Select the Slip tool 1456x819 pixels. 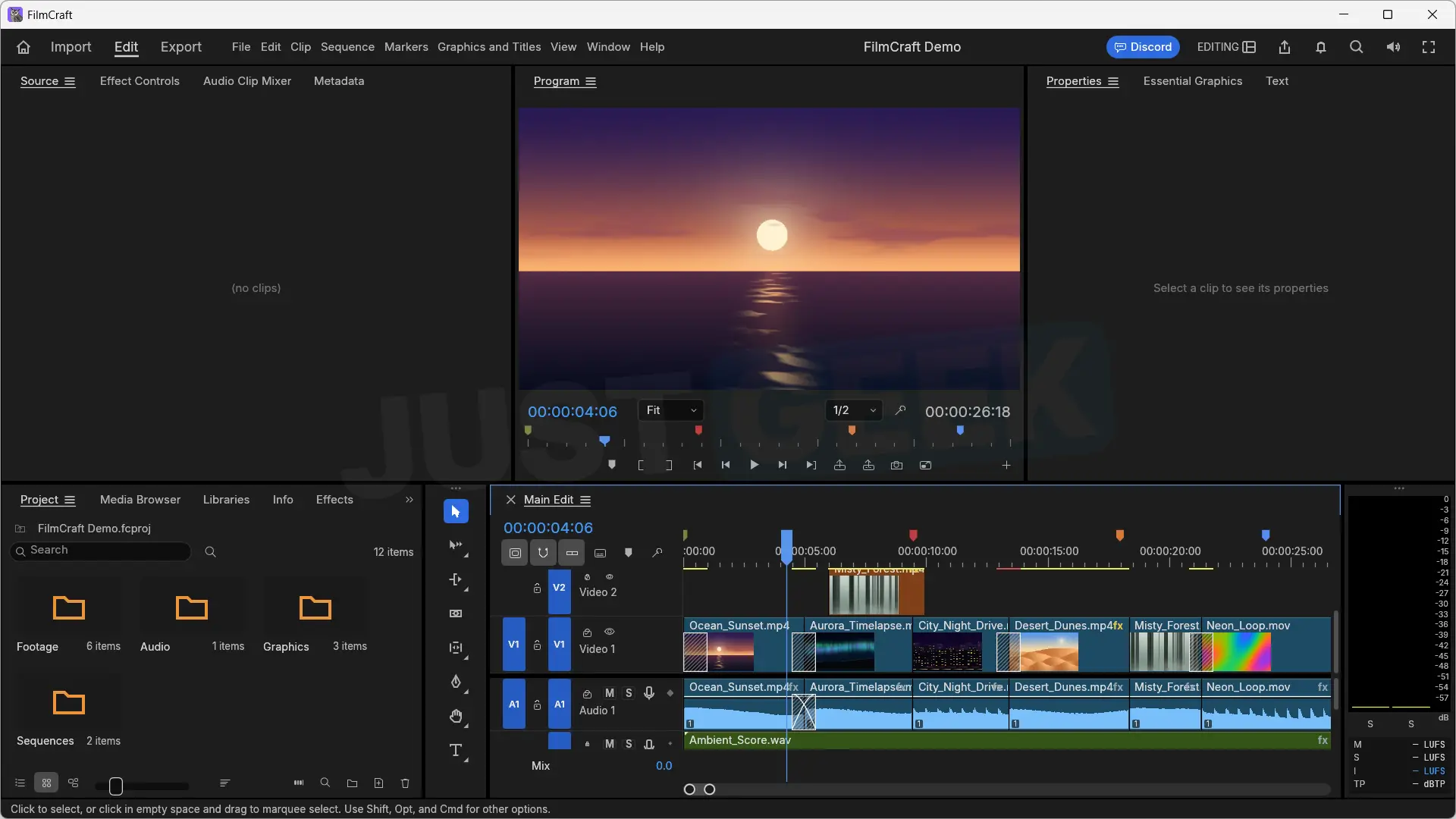pyautogui.click(x=456, y=648)
